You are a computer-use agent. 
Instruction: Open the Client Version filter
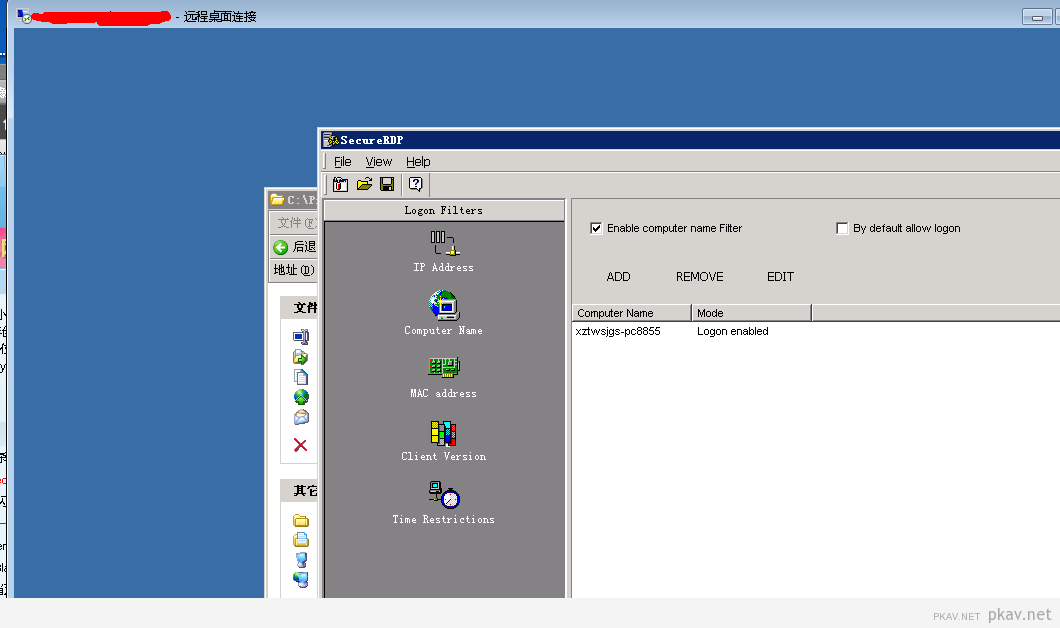[x=443, y=441]
